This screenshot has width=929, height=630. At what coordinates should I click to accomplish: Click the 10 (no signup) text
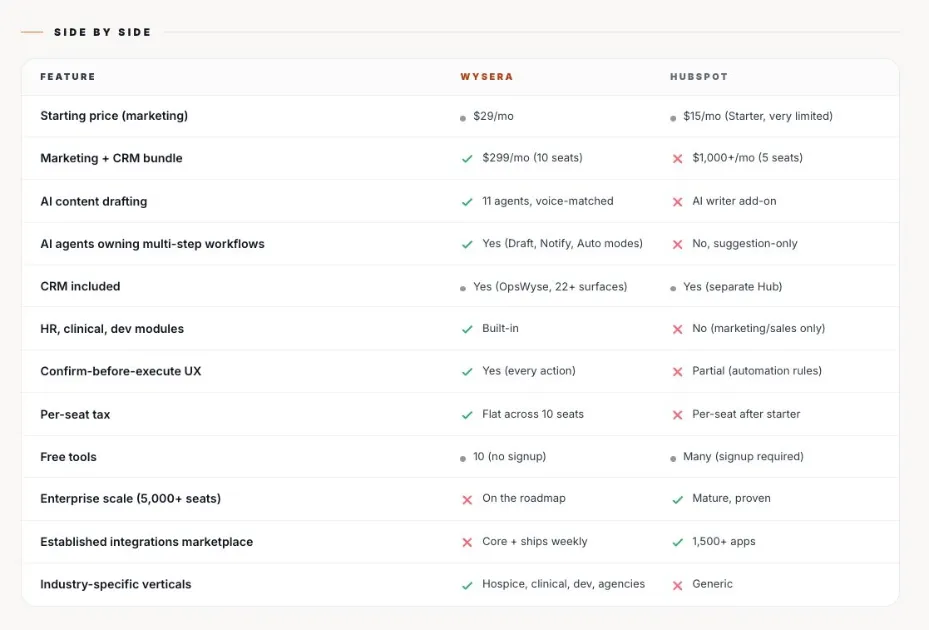[510, 456]
